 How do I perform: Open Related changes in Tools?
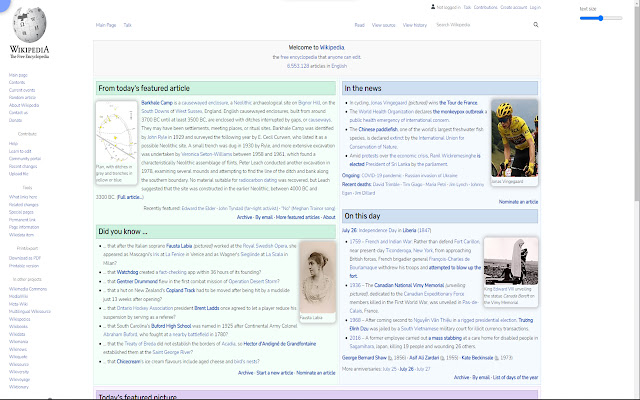pos(24,205)
